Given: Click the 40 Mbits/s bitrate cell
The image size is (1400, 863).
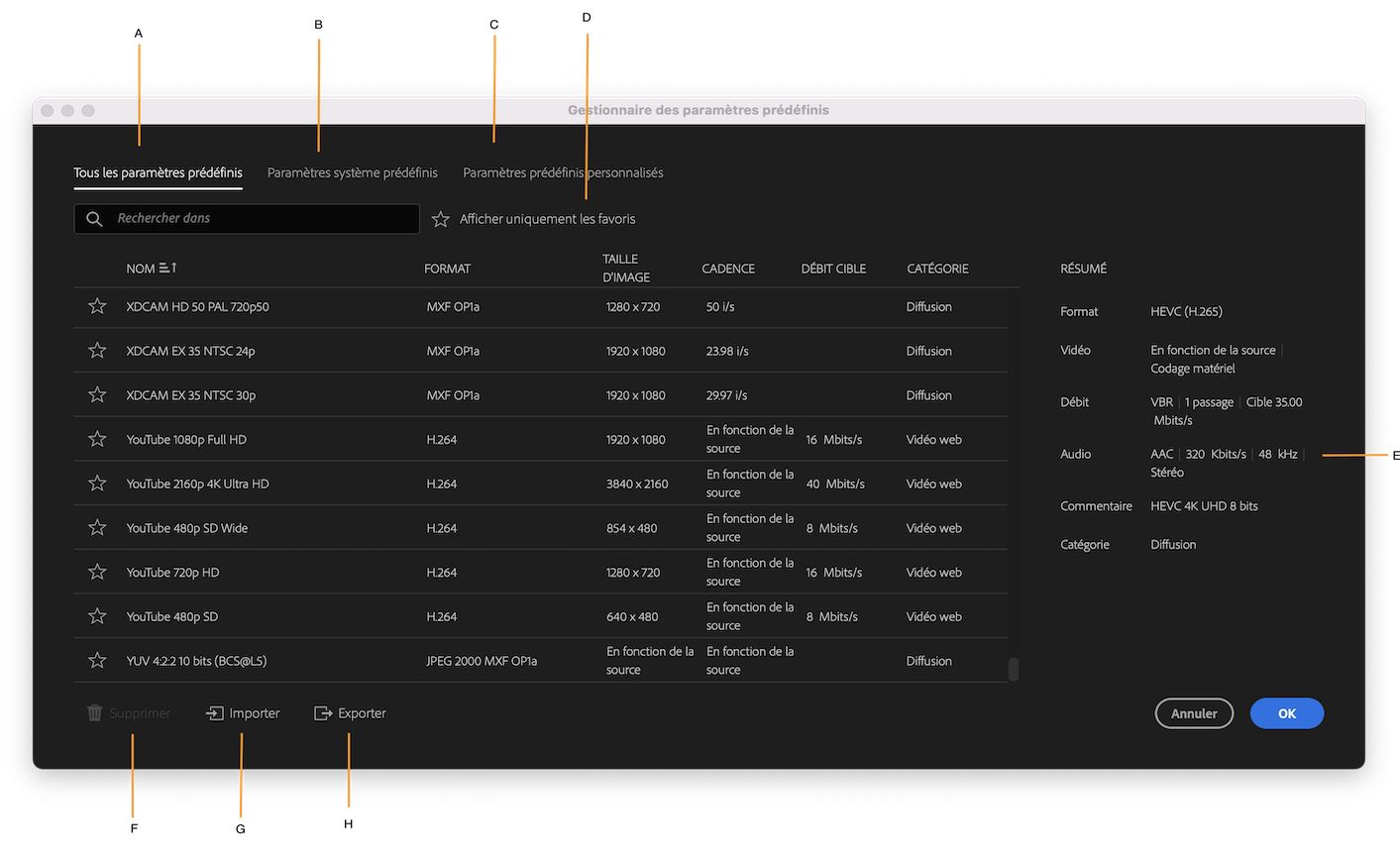Looking at the screenshot, I should (x=835, y=484).
